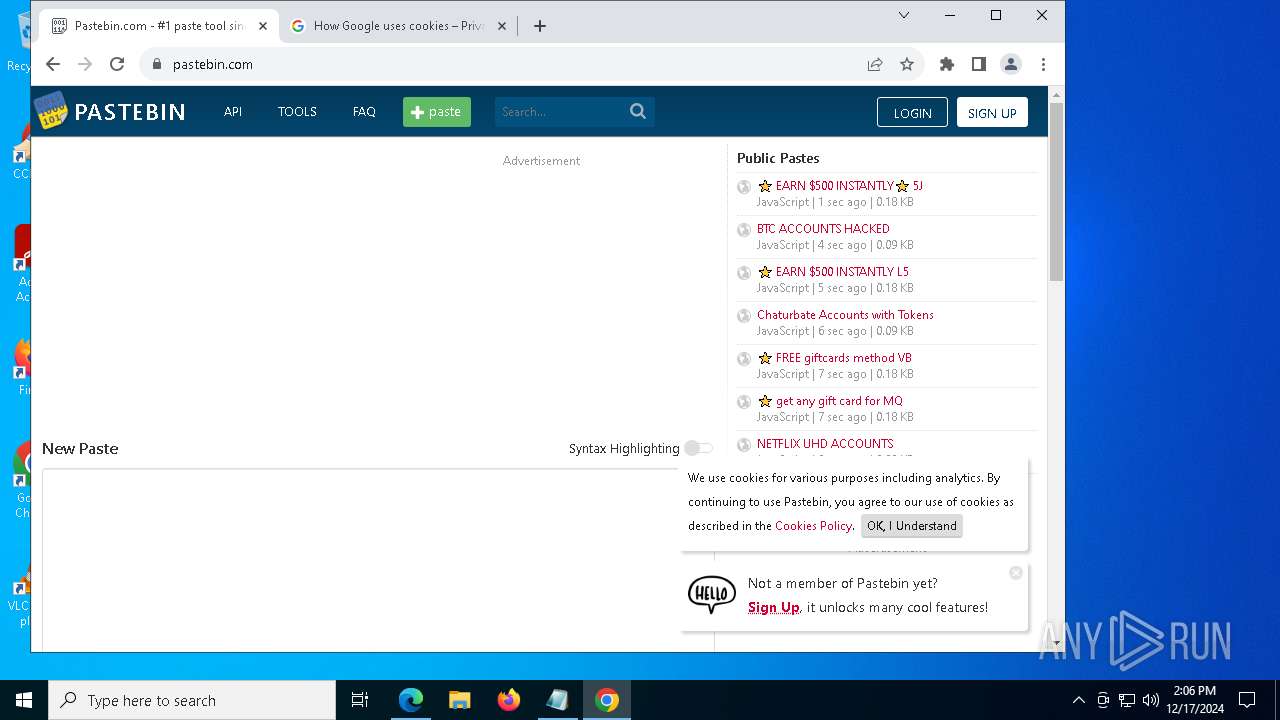1280x720 pixels.
Task: Close the 'Not a member' popup
Action: coord(1016,573)
